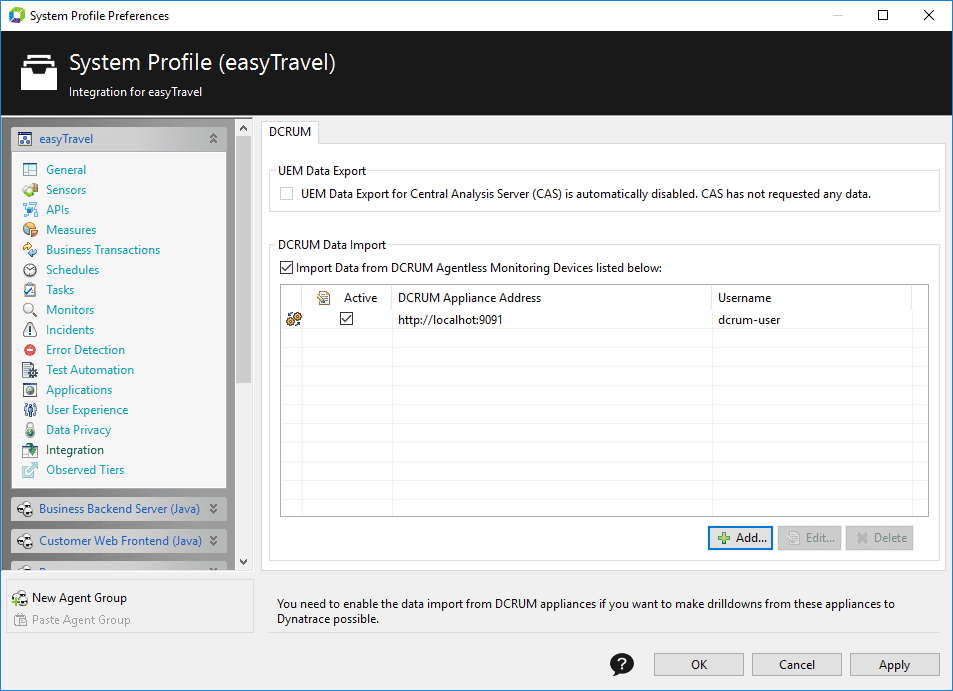Click sidebar scrollbar down arrow
Viewport: 953px width, 691px height.
click(243, 562)
